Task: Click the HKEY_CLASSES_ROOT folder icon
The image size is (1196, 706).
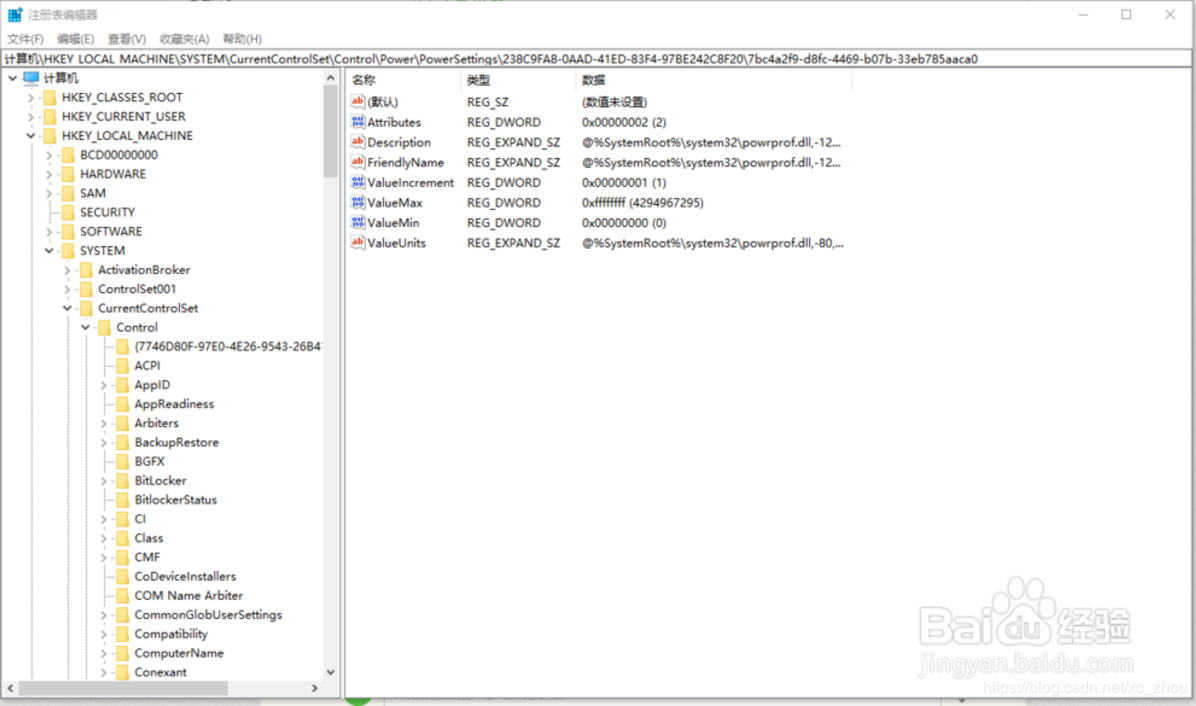Action: [50, 97]
